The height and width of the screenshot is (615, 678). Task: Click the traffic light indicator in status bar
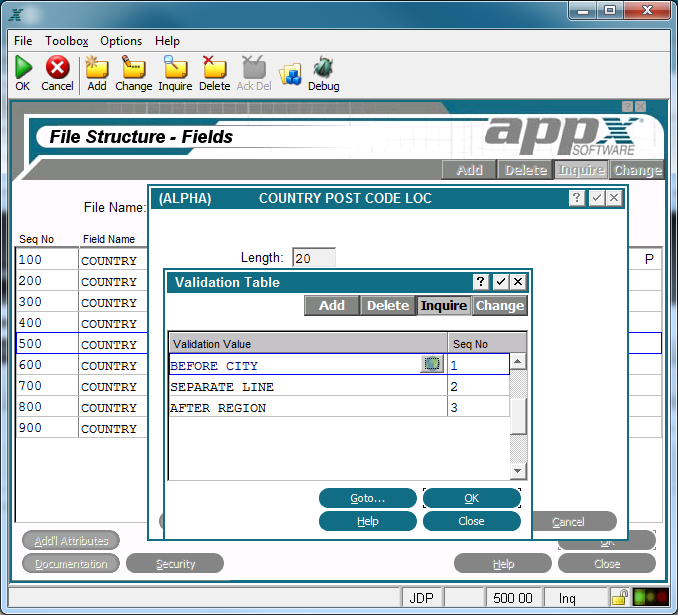pos(650,597)
